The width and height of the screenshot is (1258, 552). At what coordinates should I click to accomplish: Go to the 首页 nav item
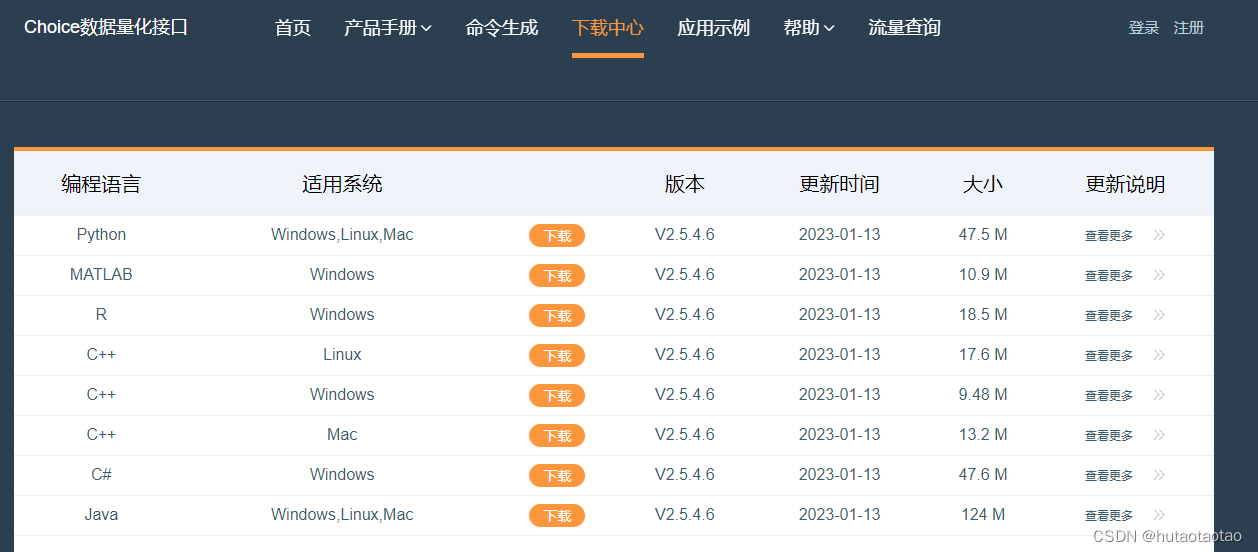tap(293, 28)
